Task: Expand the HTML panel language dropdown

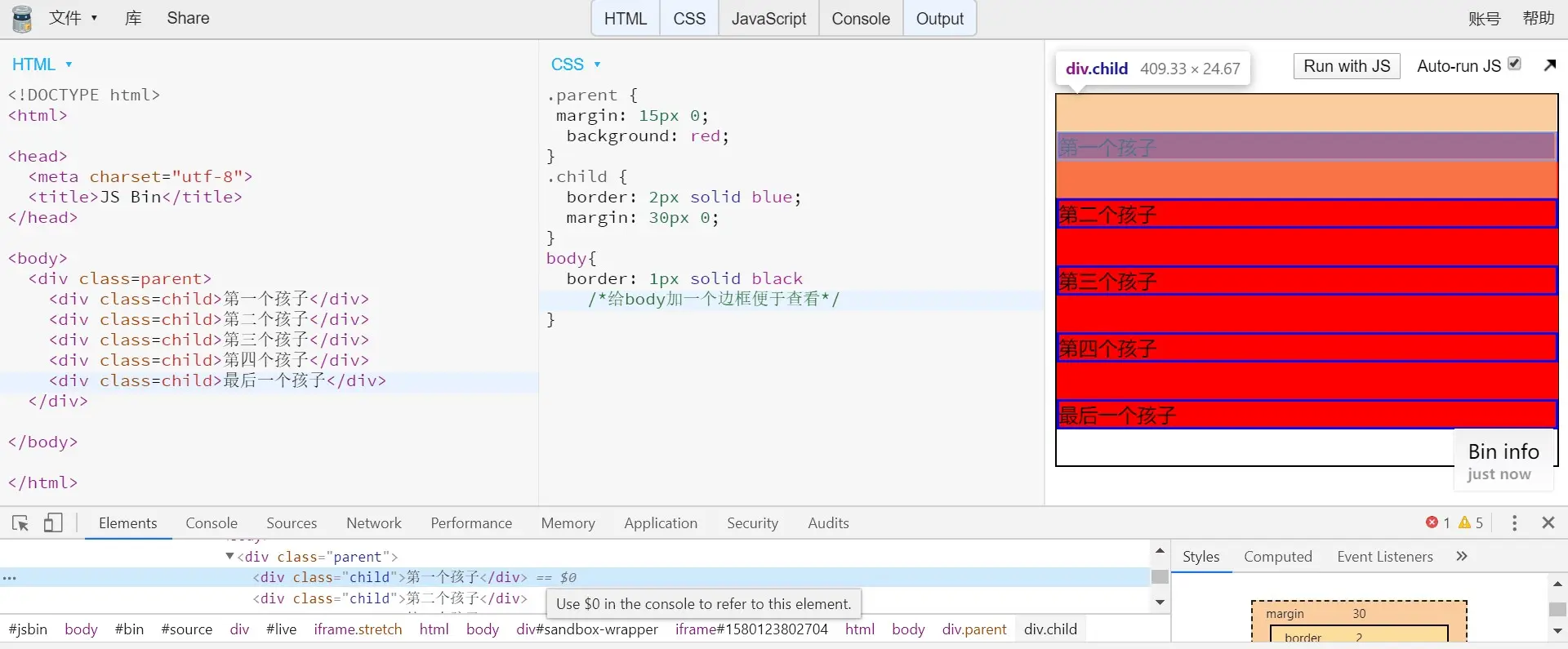Action: point(42,64)
